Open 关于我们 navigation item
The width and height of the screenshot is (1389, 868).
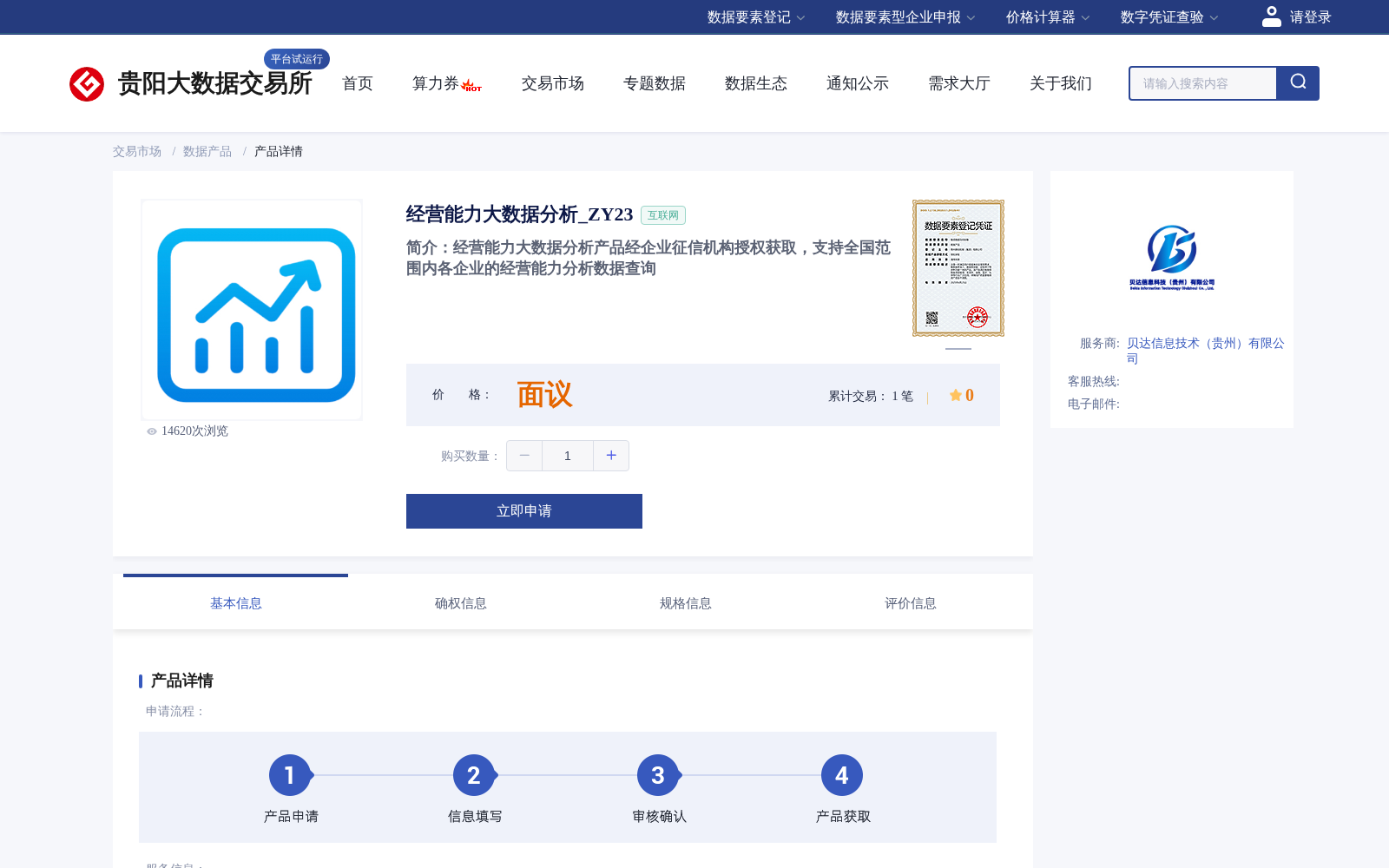point(1061,83)
